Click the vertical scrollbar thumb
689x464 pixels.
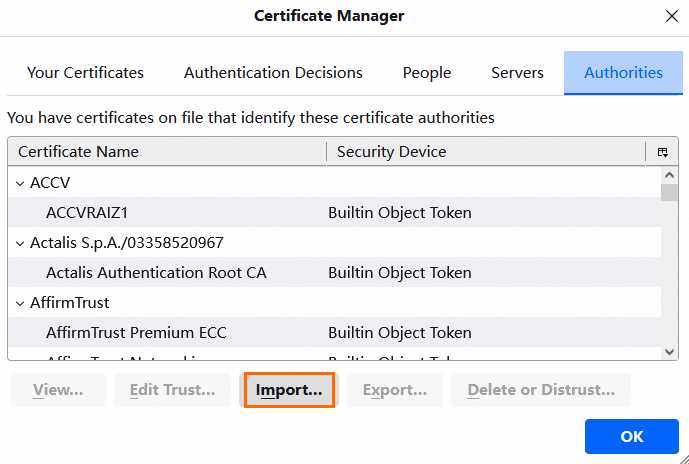(669, 191)
